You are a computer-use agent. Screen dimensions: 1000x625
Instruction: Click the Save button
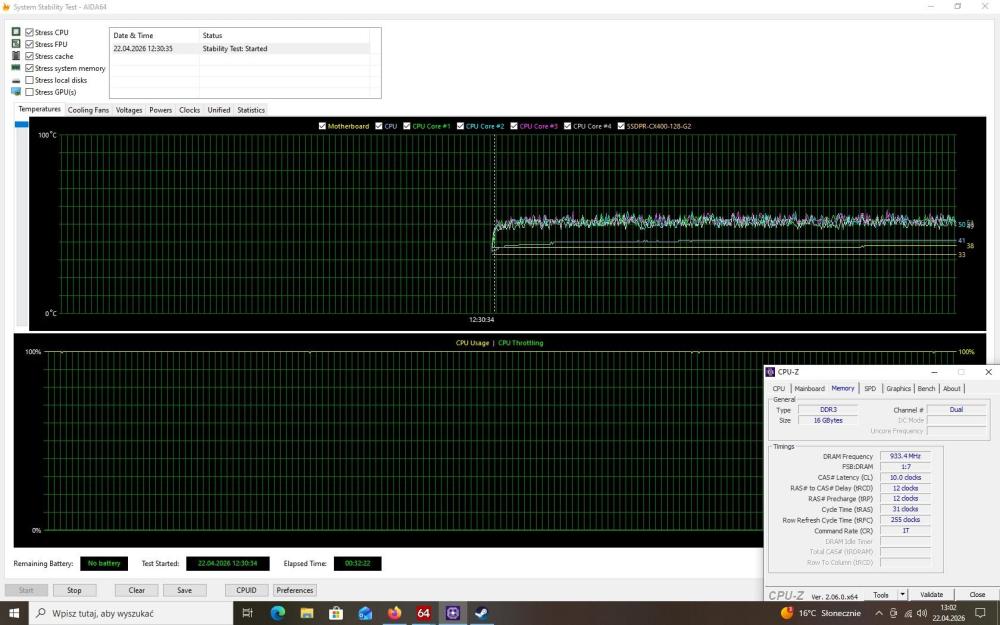(x=184, y=590)
